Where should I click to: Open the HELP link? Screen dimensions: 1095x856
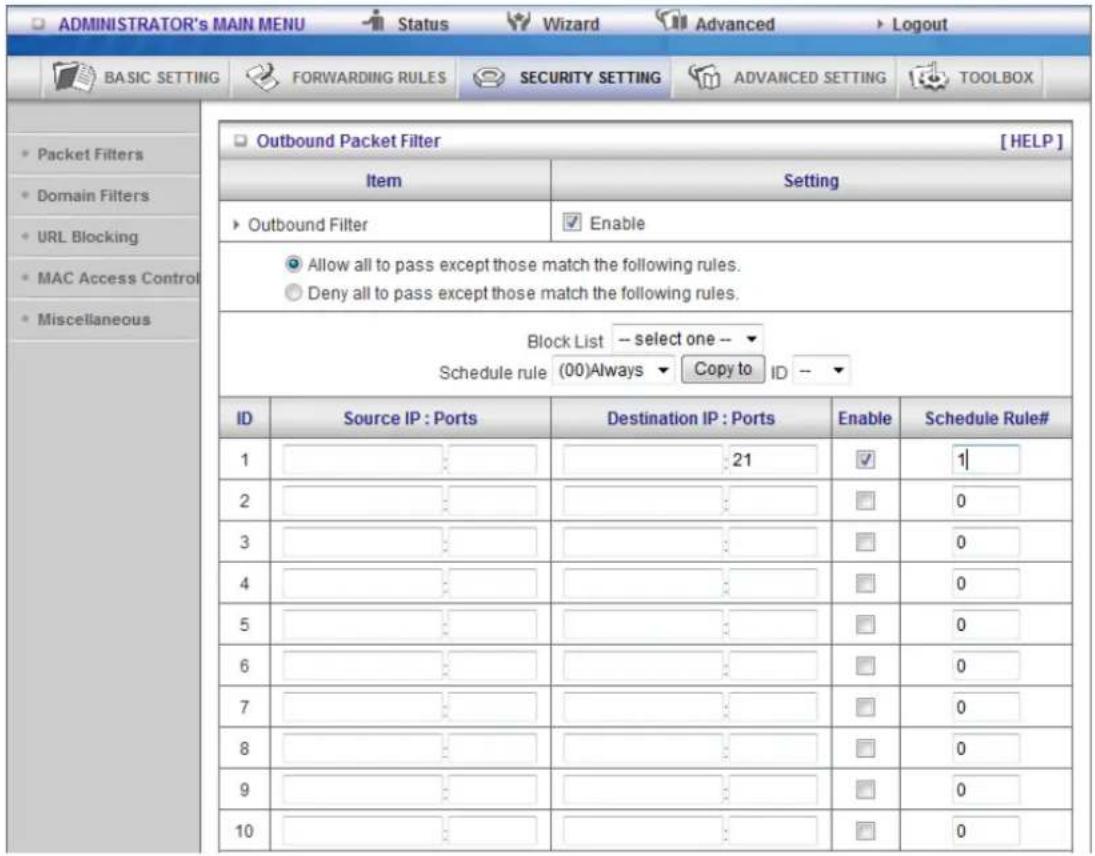1031,141
